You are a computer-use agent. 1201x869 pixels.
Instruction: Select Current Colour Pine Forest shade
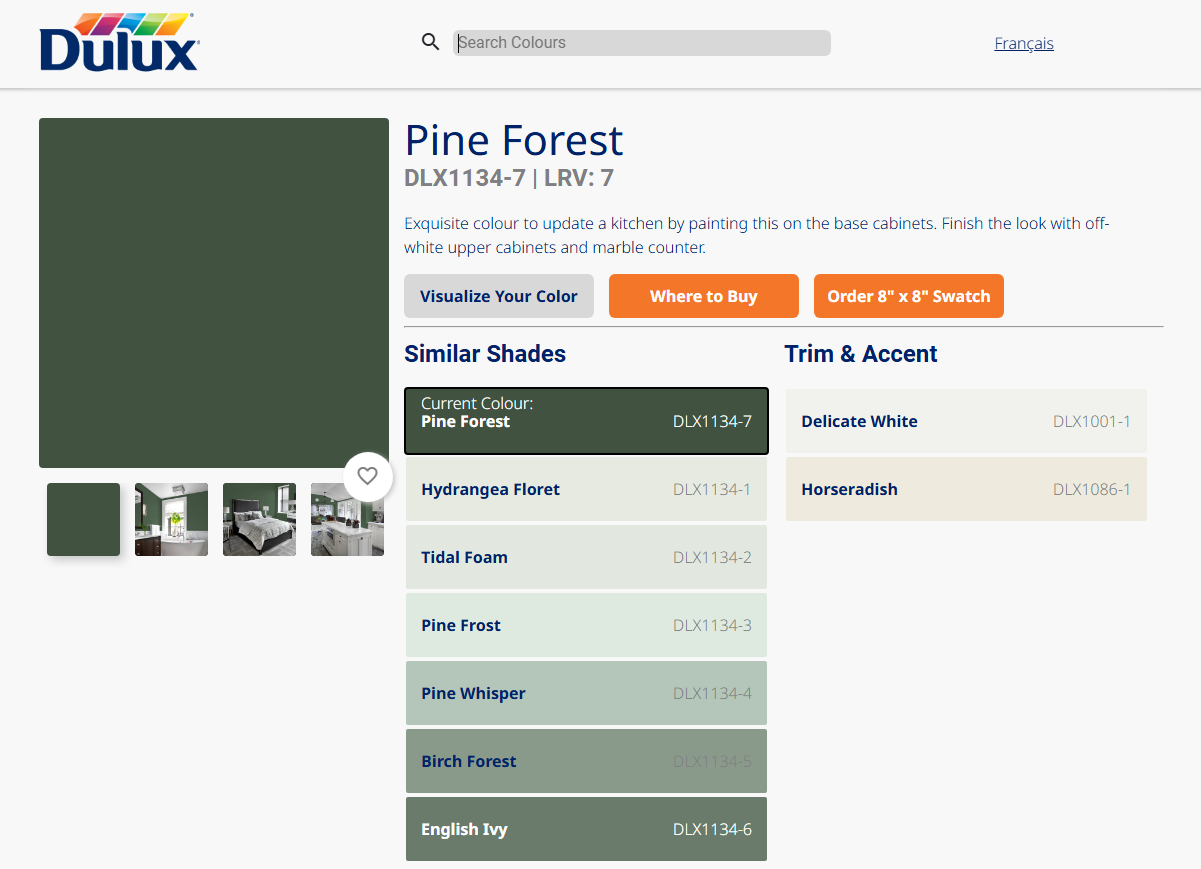point(586,421)
